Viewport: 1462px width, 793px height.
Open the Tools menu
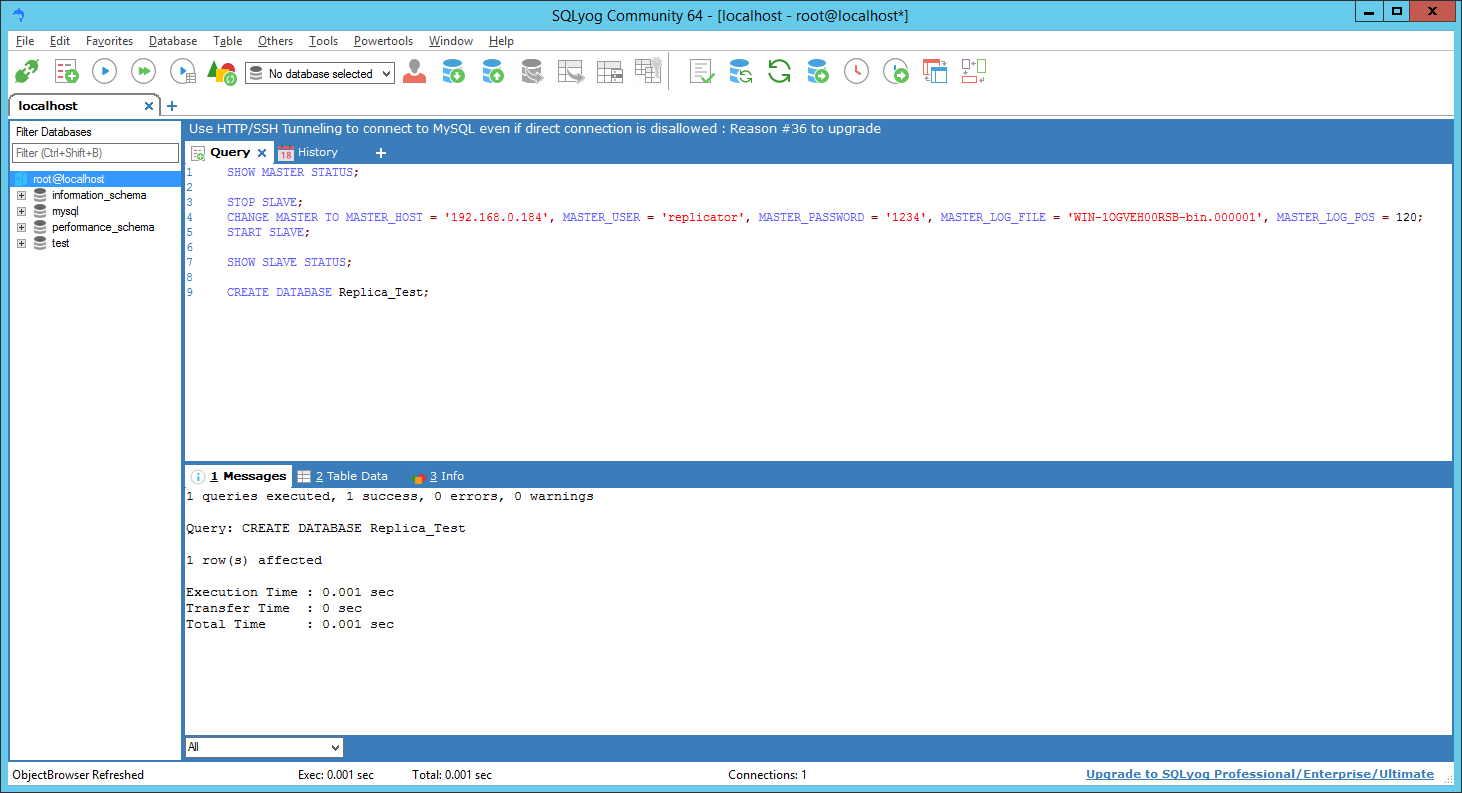(x=323, y=41)
